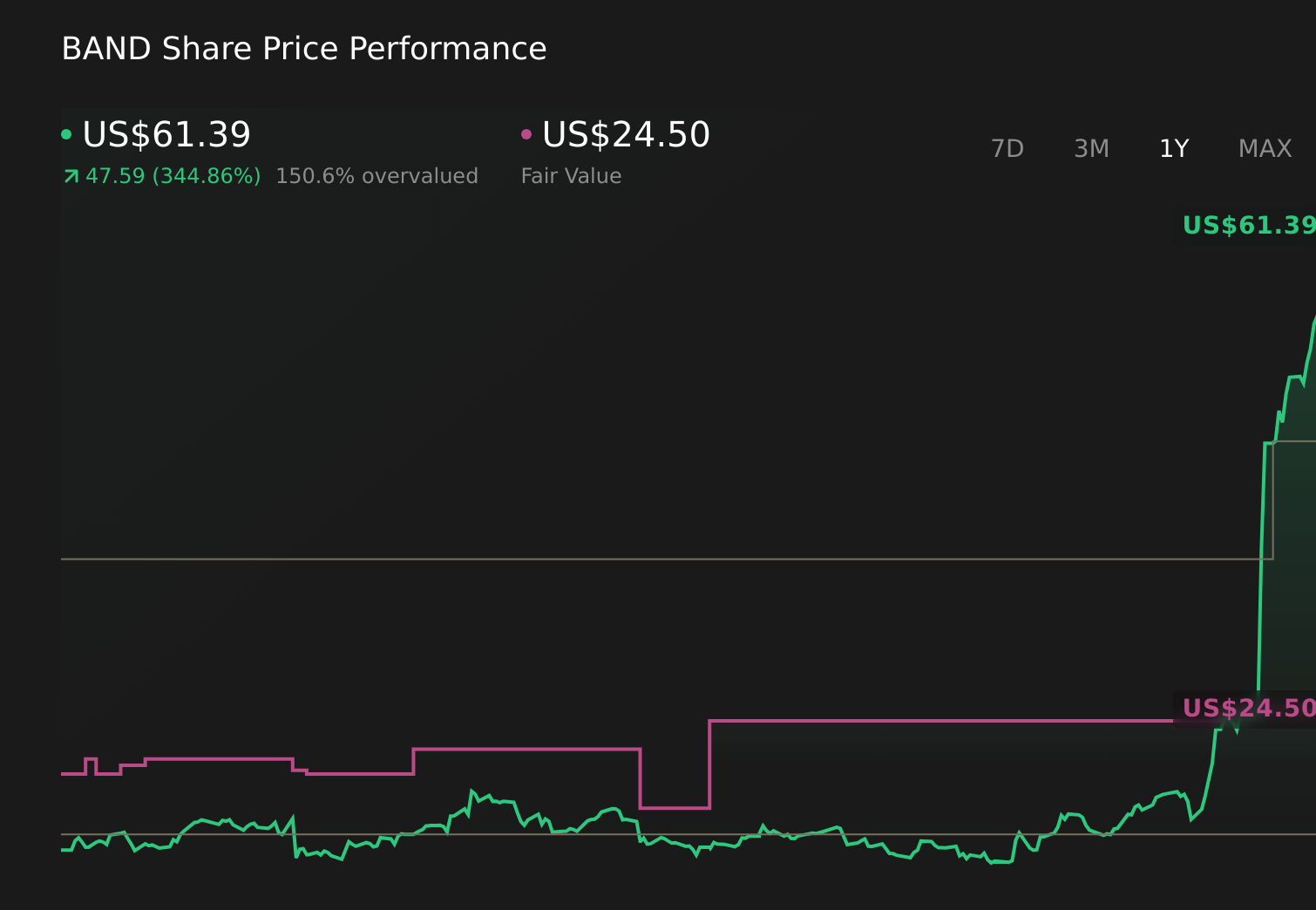The image size is (1316, 910).
Task: Click the pink US$24.50 chart label
Action: (1249, 709)
